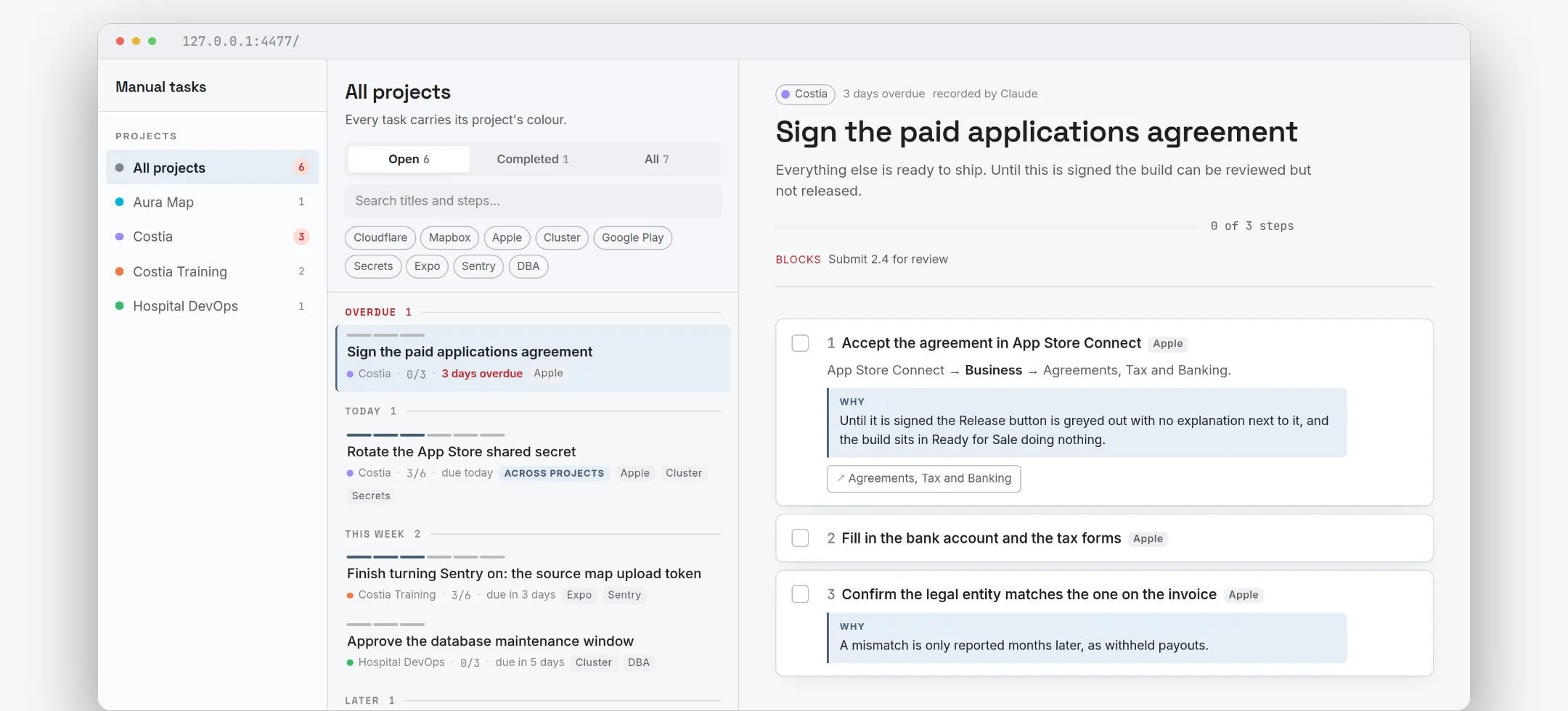Click the Secrets tag on Rotate shared secret task
The image size is (1568, 711).
click(371, 496)
